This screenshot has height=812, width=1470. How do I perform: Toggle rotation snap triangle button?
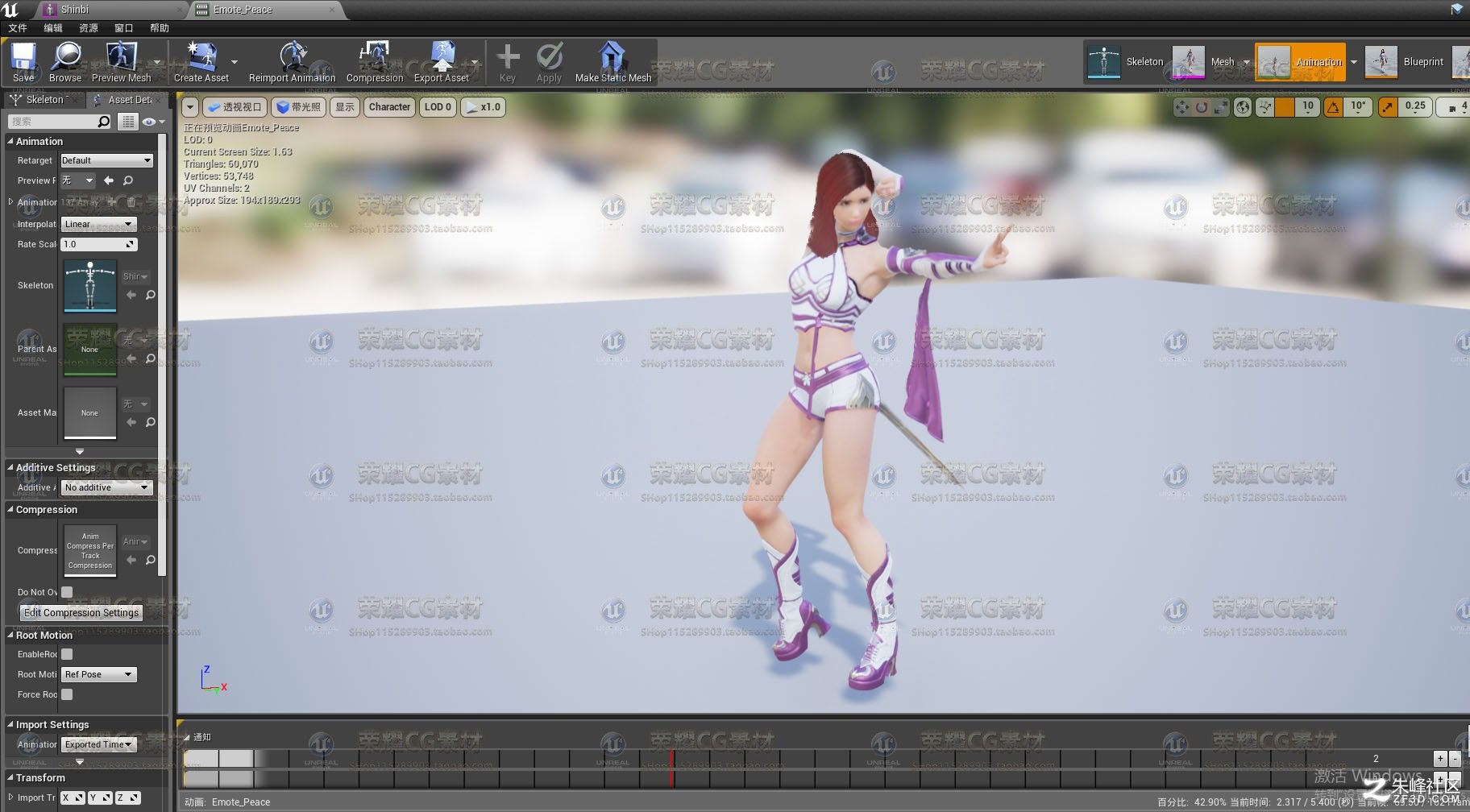pos(1334,107)
